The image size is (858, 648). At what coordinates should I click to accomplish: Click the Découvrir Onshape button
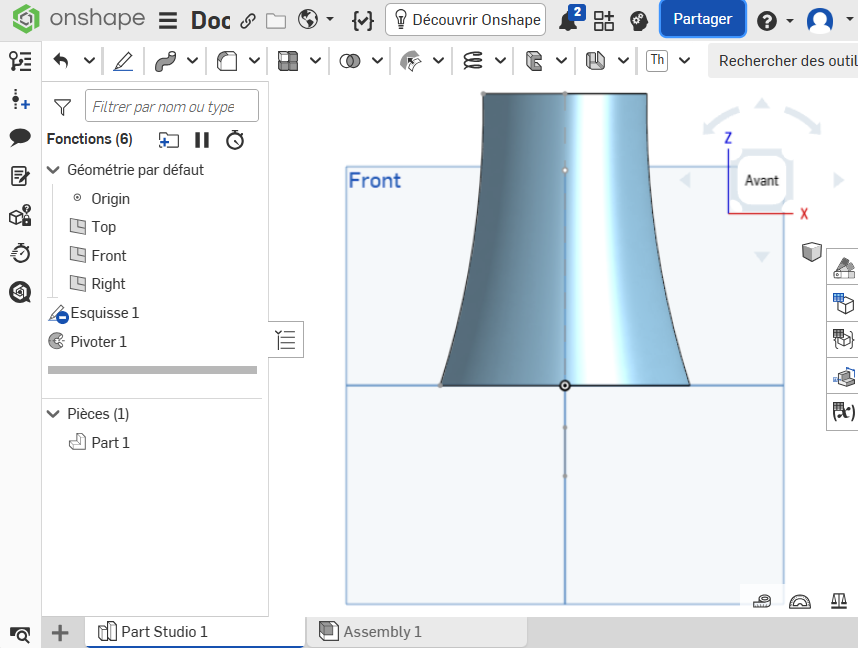pos(466,20)
